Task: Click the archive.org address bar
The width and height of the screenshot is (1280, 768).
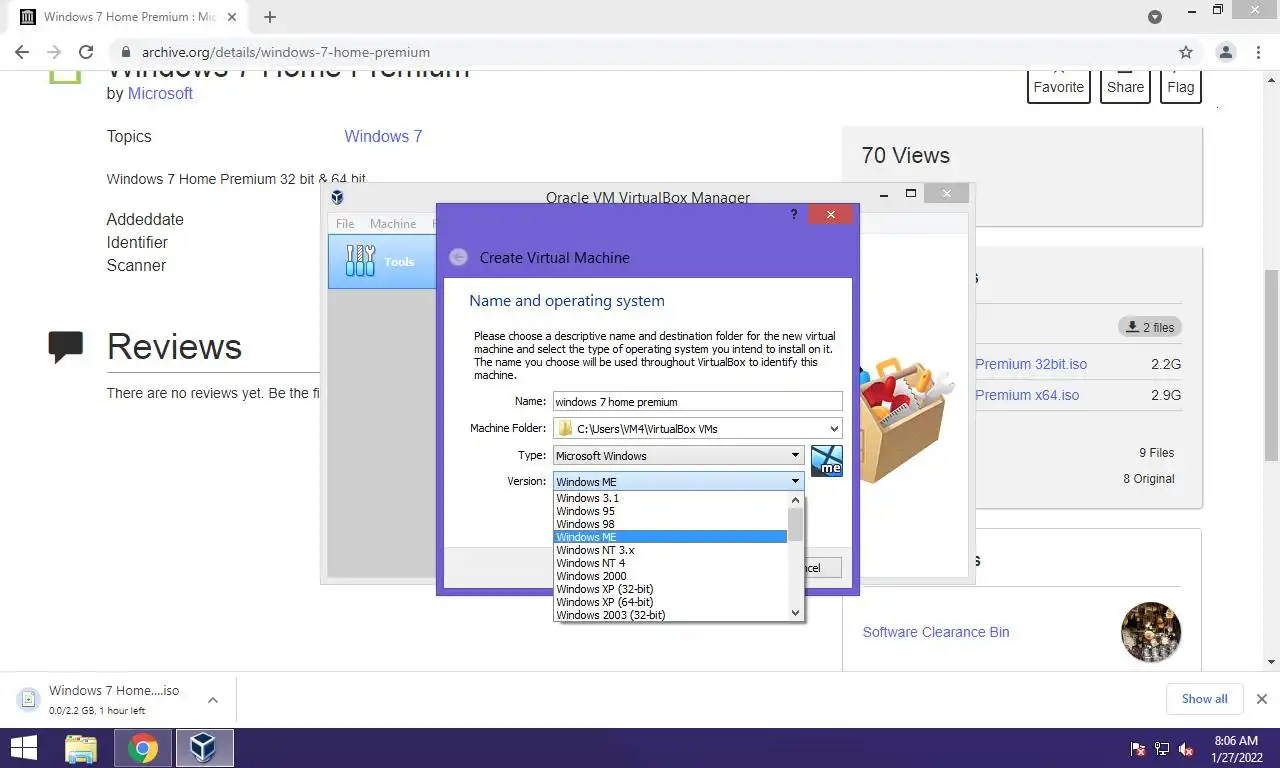Action: point(640,52)
